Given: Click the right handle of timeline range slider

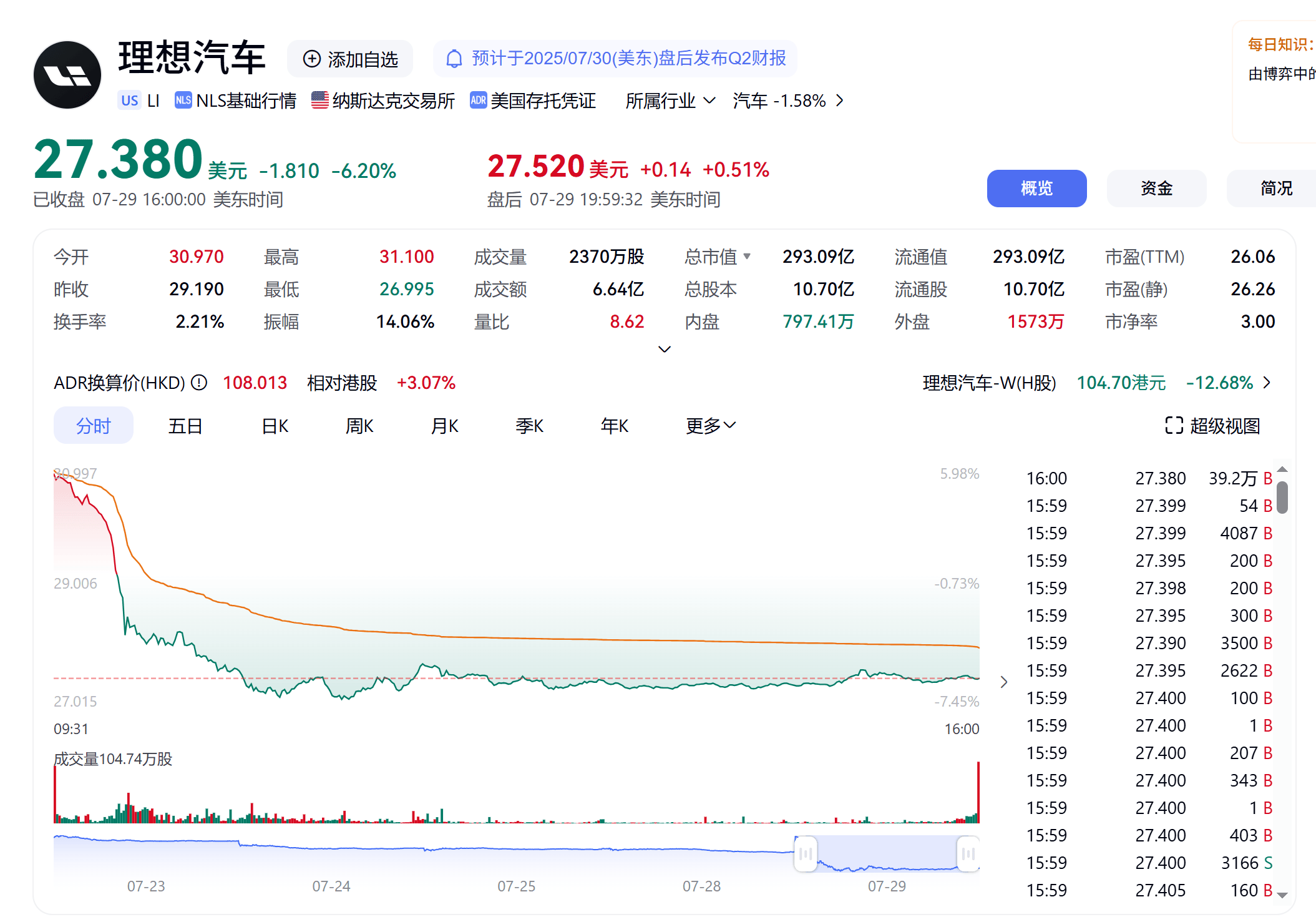Looking at the screenshot, I should 968,853.
